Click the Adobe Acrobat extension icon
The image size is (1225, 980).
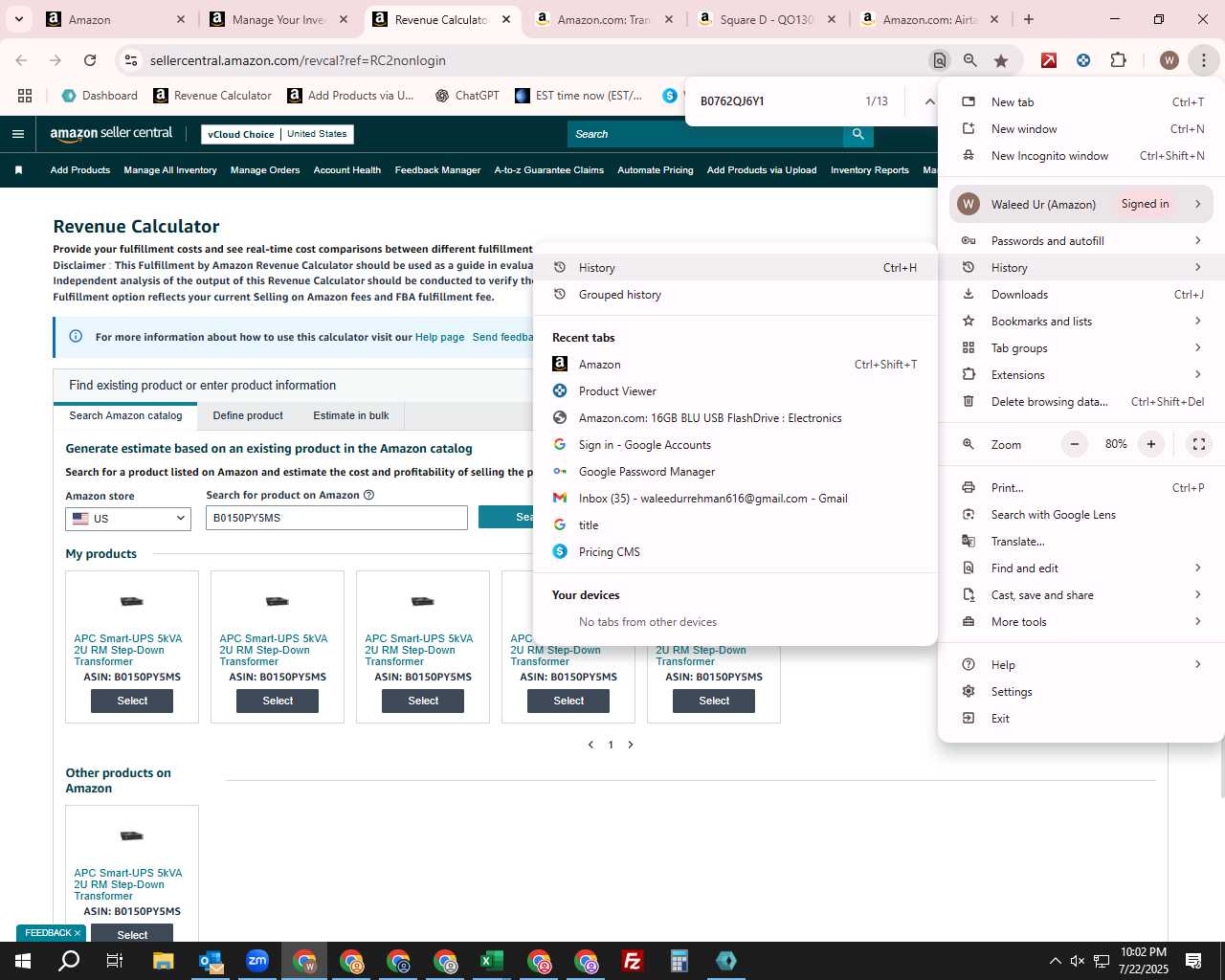click(x=1049, y=60)
